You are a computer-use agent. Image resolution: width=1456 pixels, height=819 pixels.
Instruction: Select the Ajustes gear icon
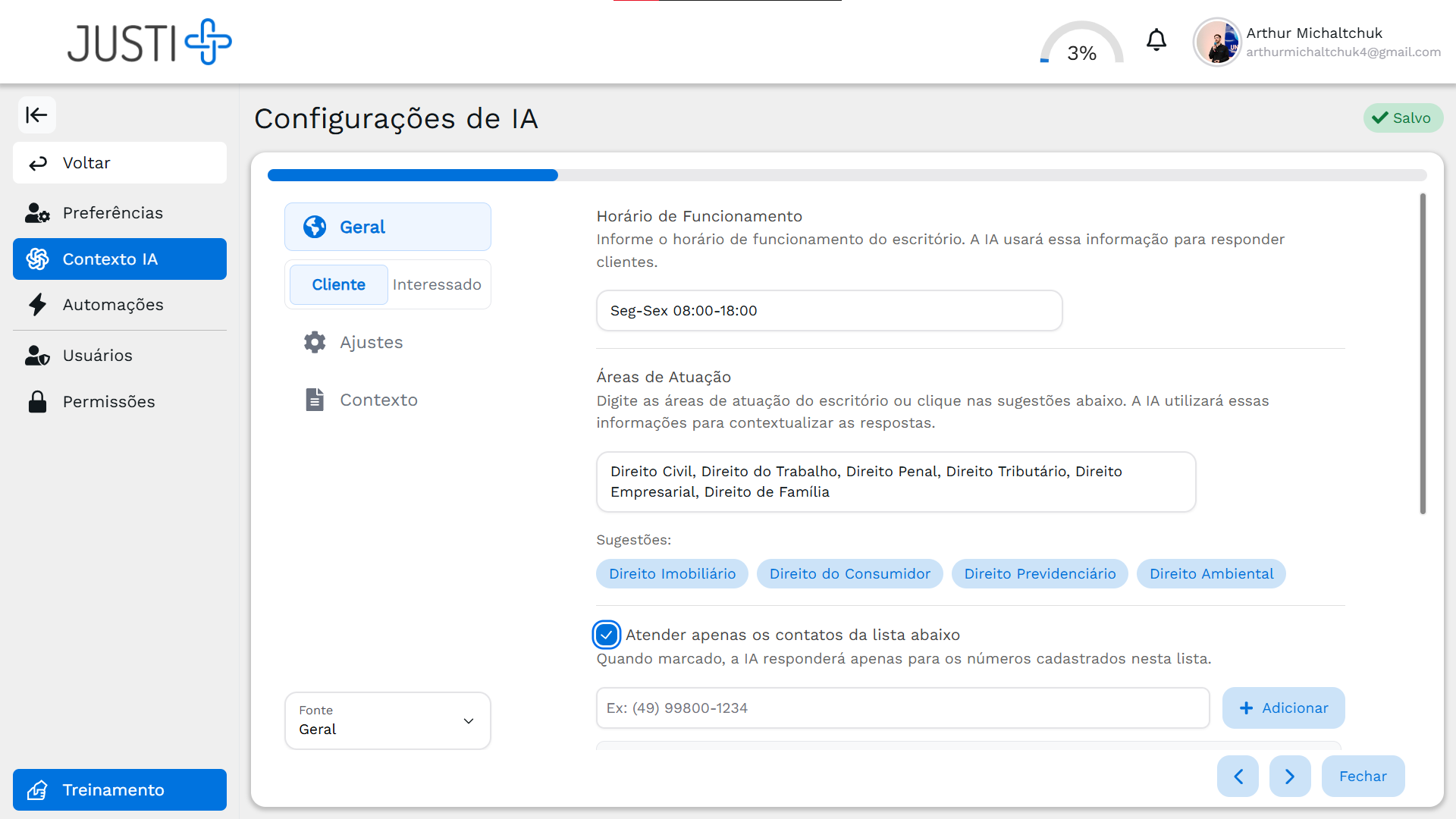(315, 342)
